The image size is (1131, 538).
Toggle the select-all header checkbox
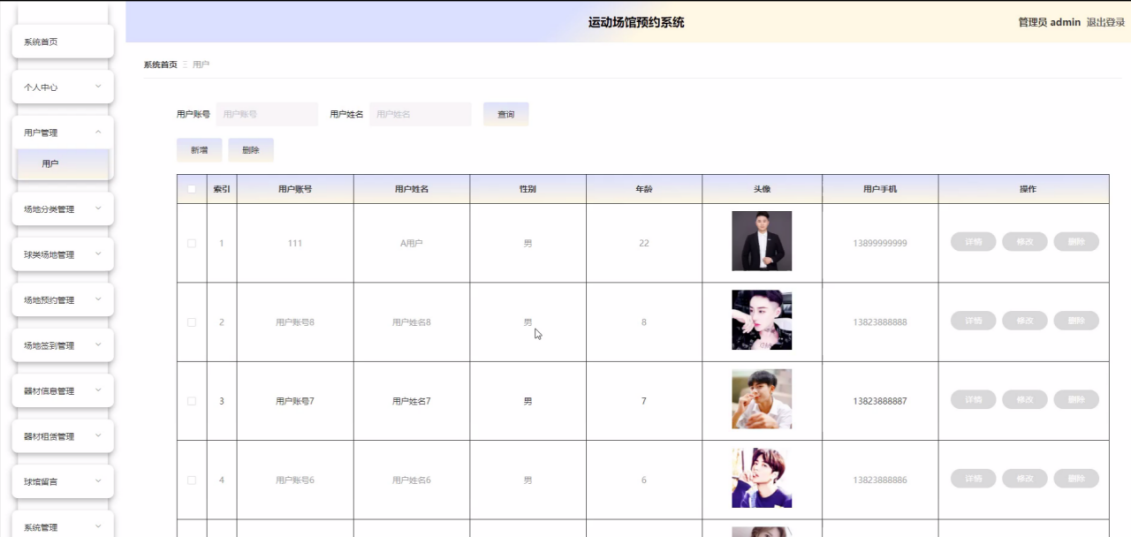192,189
